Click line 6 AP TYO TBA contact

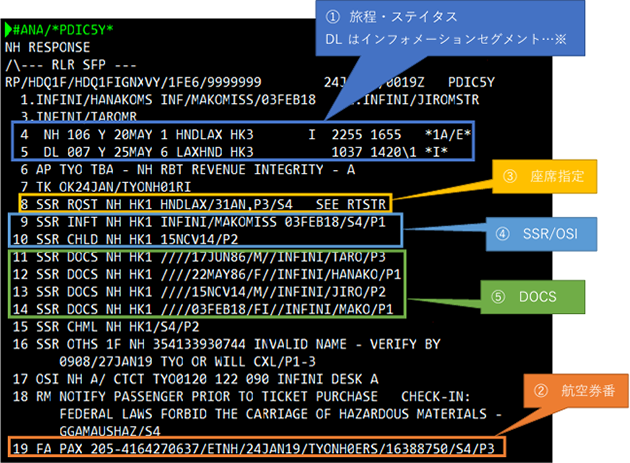click(x=188, y=170)
